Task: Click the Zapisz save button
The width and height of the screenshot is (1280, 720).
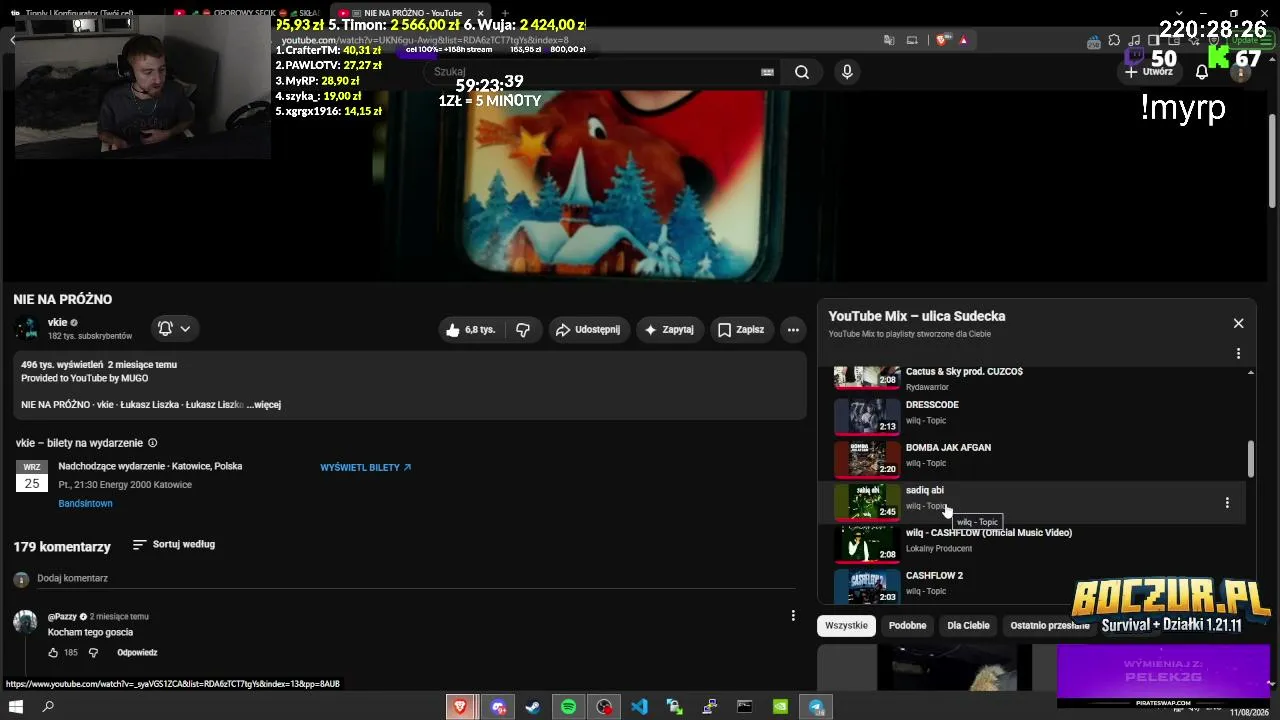Action: tap(741, 330)
